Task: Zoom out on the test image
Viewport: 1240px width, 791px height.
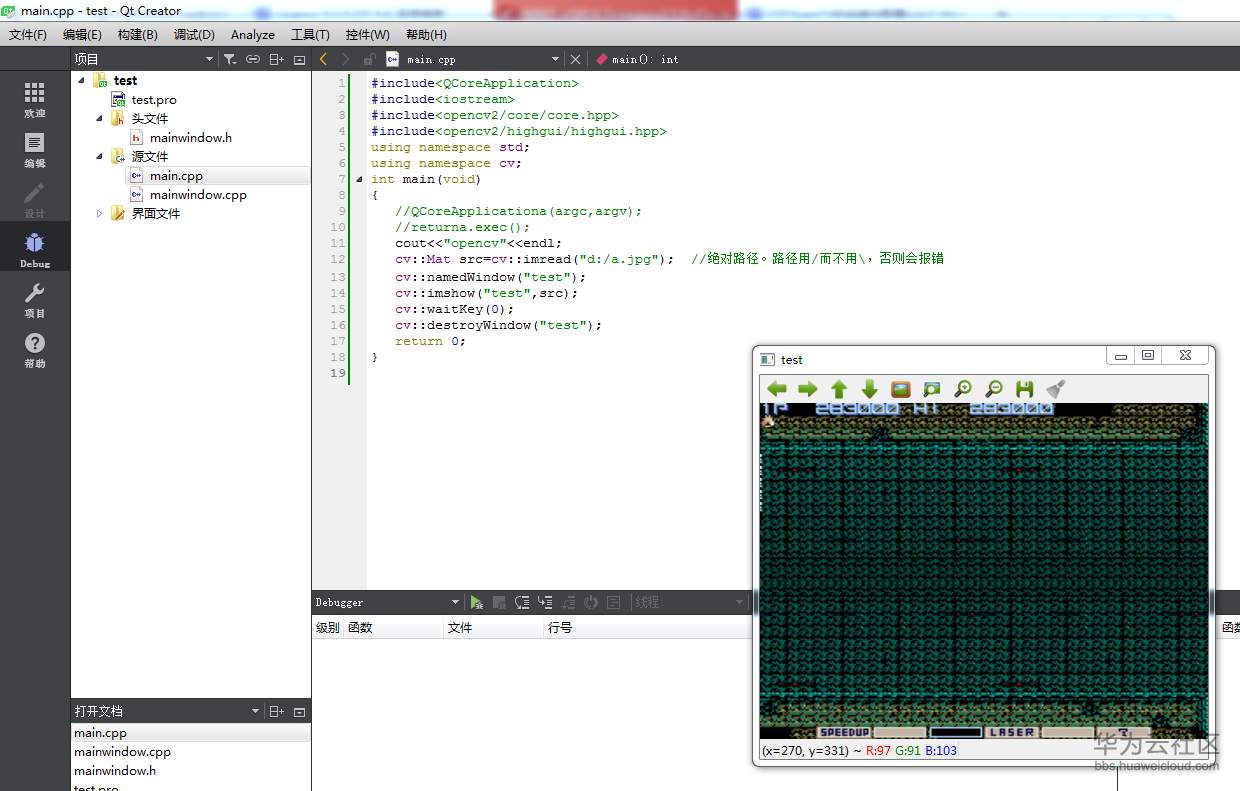Action: tap(994, 389)
